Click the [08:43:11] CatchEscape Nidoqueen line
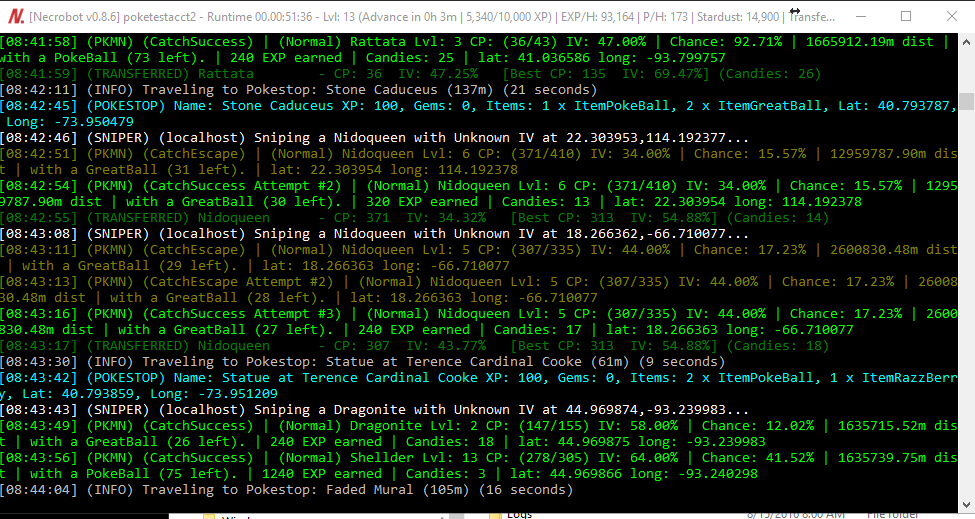Screen dimensions: 975x519 click(x=478, y=258)
